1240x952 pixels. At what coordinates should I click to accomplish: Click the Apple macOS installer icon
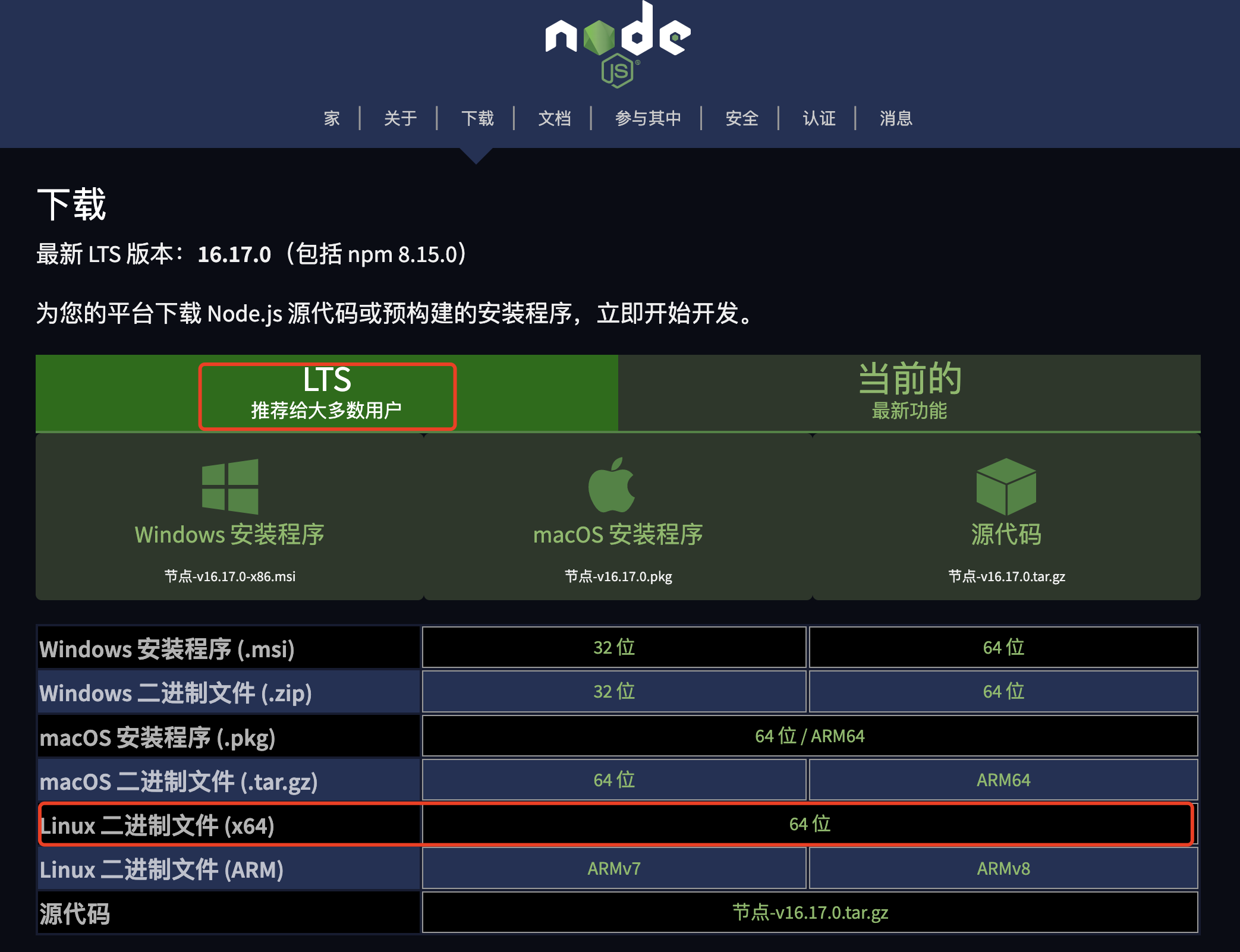point(612,485)
